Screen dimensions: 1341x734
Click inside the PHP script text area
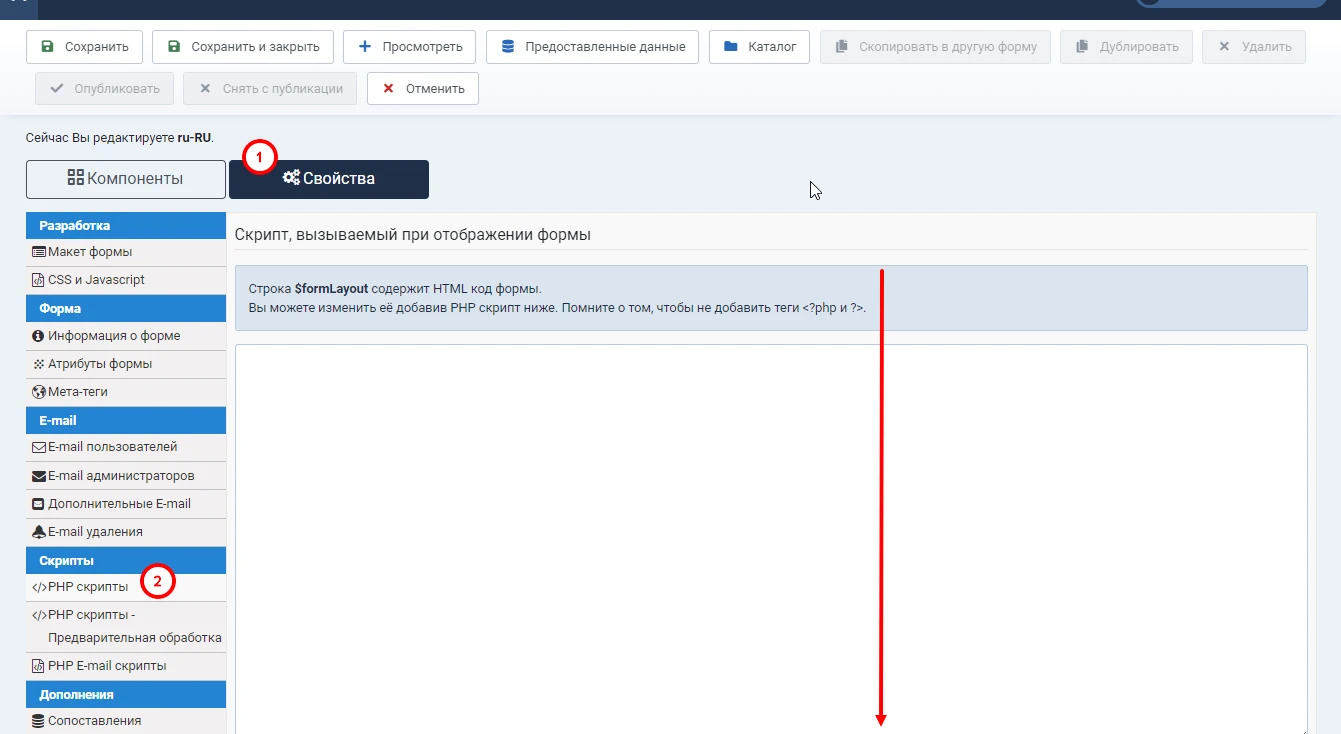coord(771,539)
